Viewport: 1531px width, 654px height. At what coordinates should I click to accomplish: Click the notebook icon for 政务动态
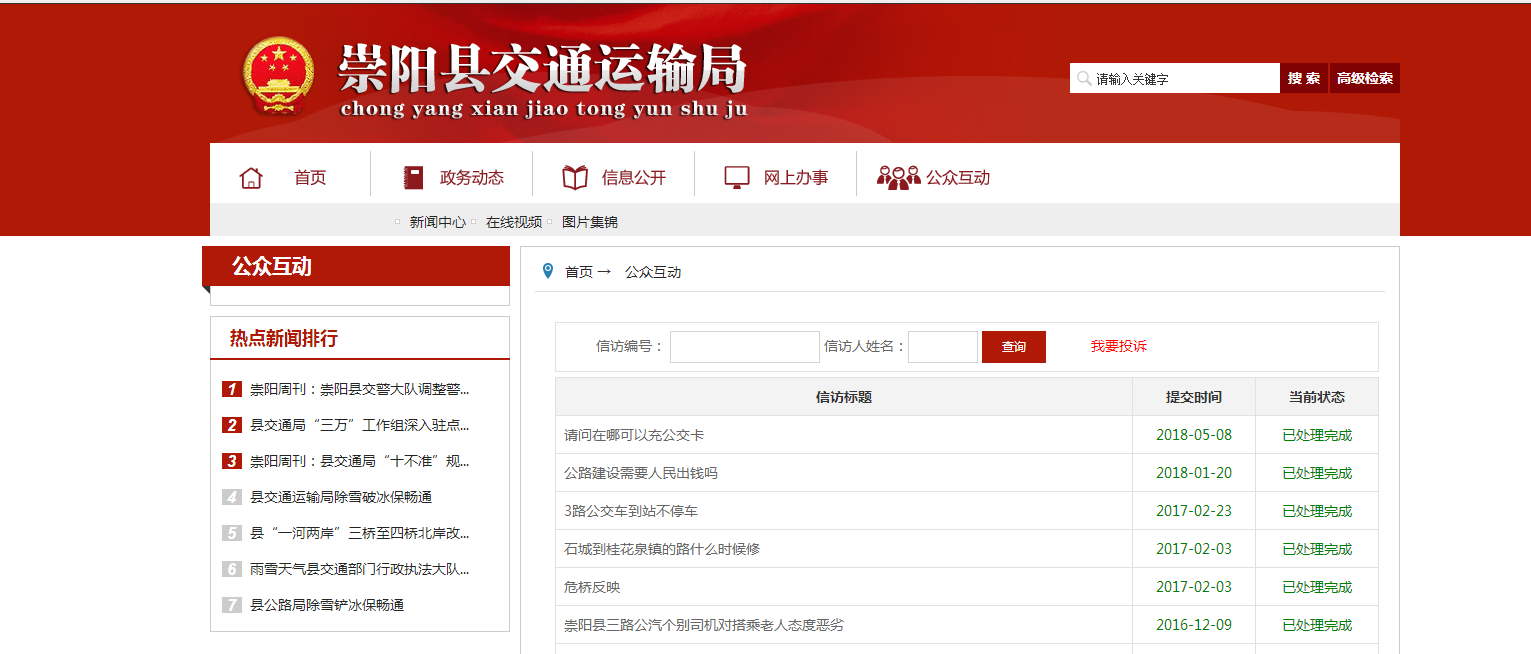click(x=413, y=178)
